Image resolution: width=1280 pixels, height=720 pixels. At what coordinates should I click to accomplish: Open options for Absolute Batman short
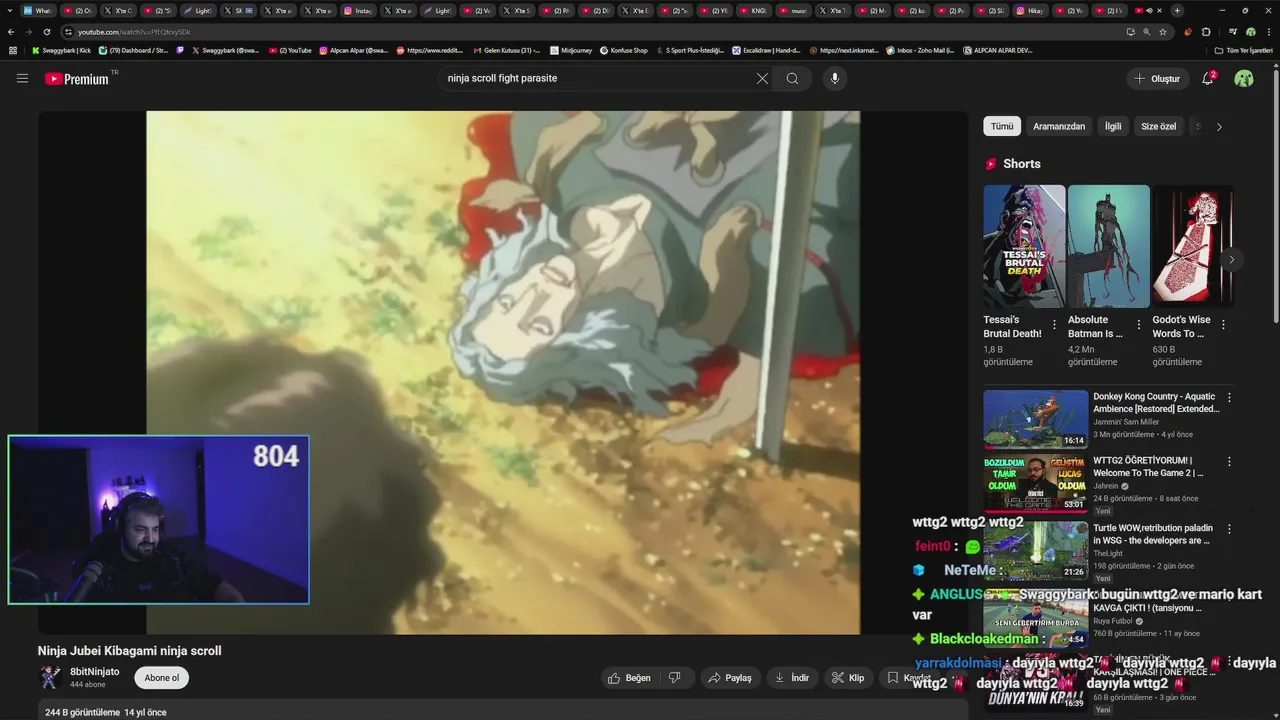pos(1138,325)
